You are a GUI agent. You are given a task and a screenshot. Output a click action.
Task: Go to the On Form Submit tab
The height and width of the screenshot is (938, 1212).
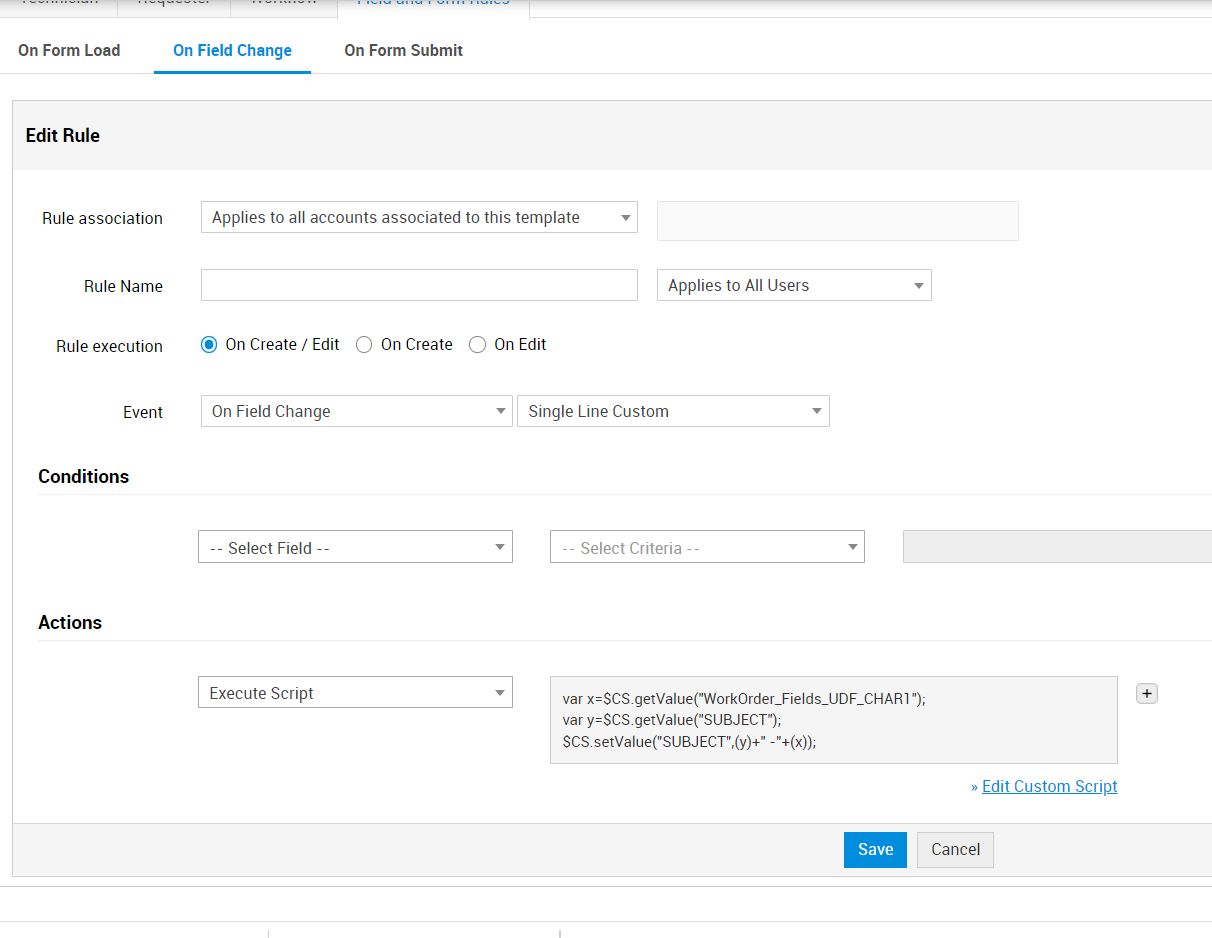pos(403,51)
